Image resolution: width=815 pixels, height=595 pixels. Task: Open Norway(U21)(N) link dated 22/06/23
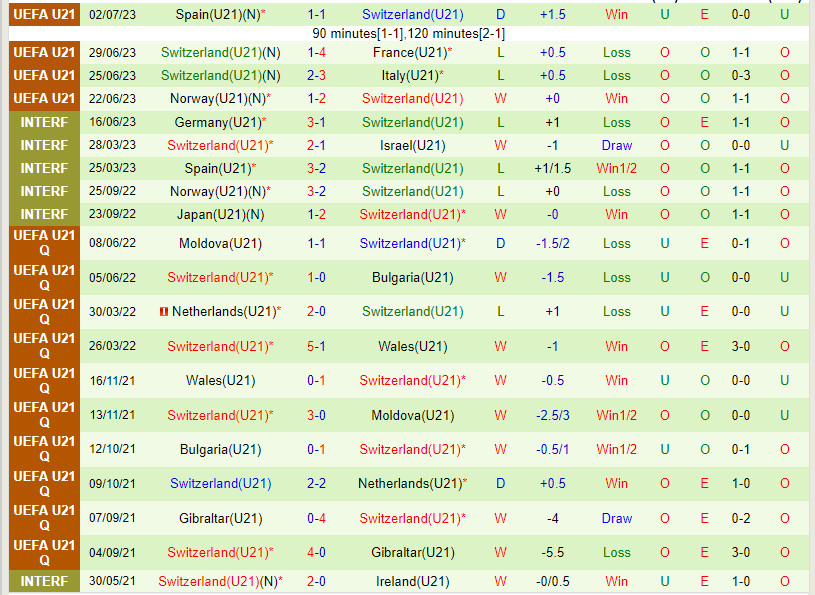click(x=220, y=98)
